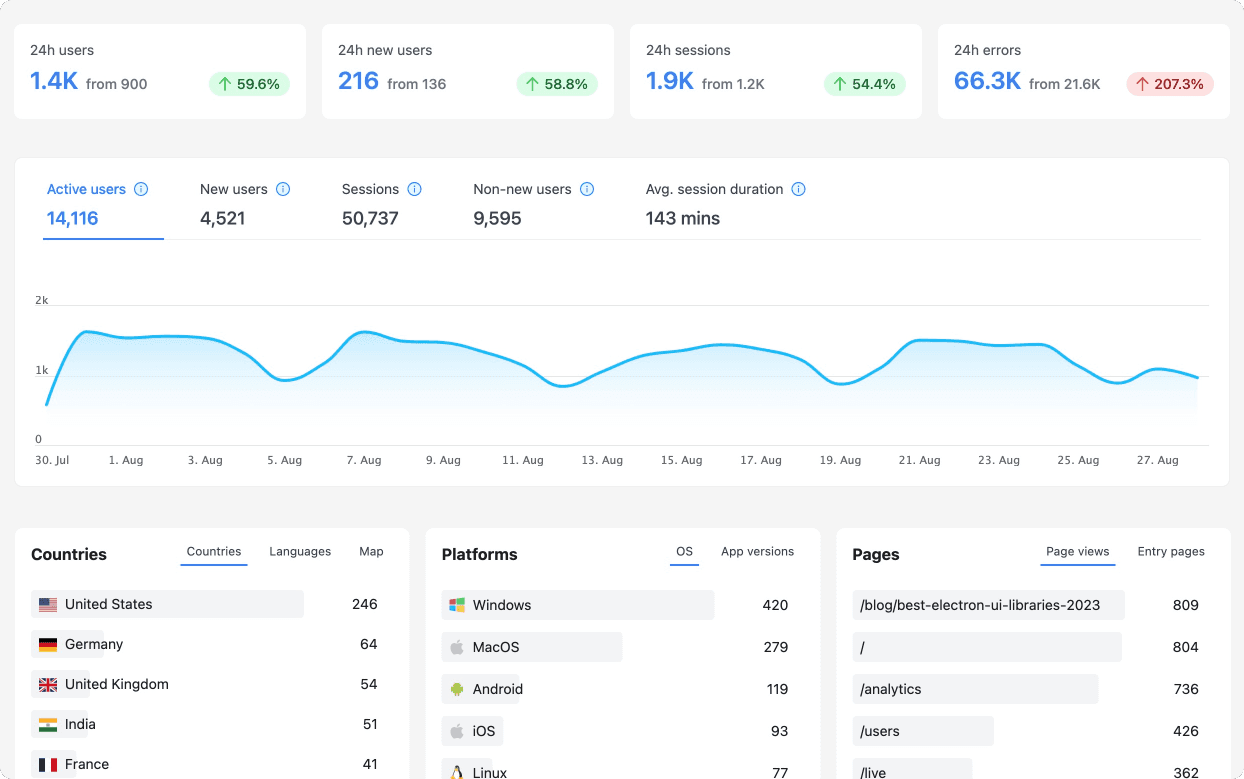
Task: Click info icon beside New users
Action: tap(283, 189)
